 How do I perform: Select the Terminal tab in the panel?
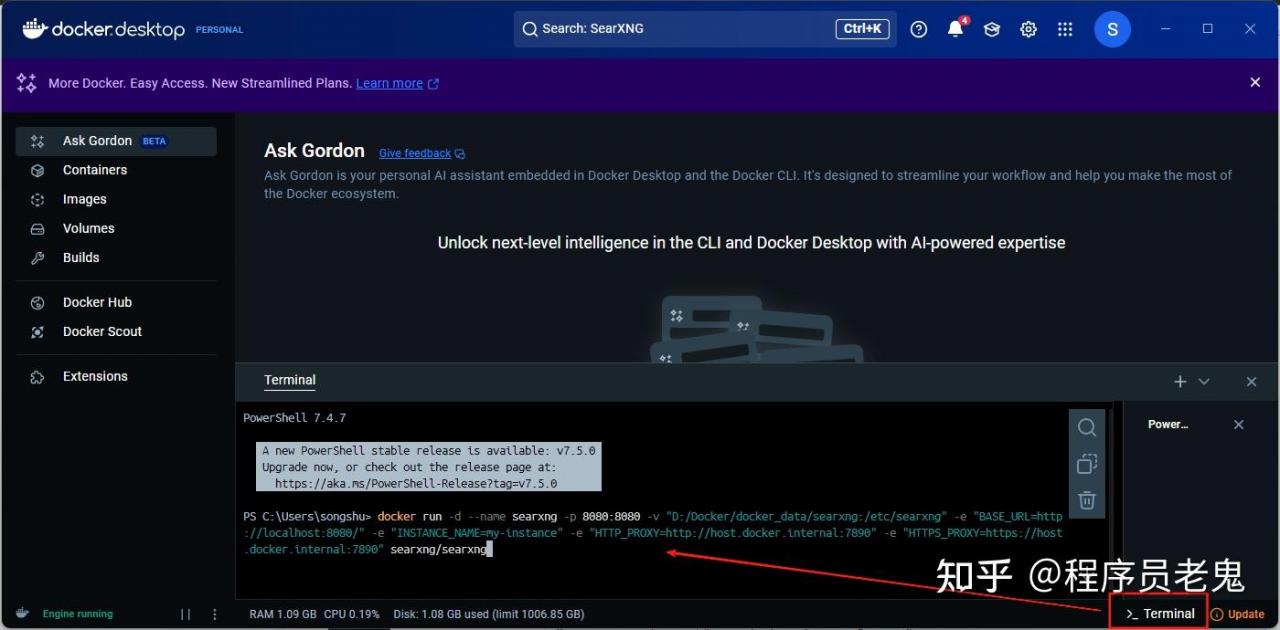click(x=290, y=380)
